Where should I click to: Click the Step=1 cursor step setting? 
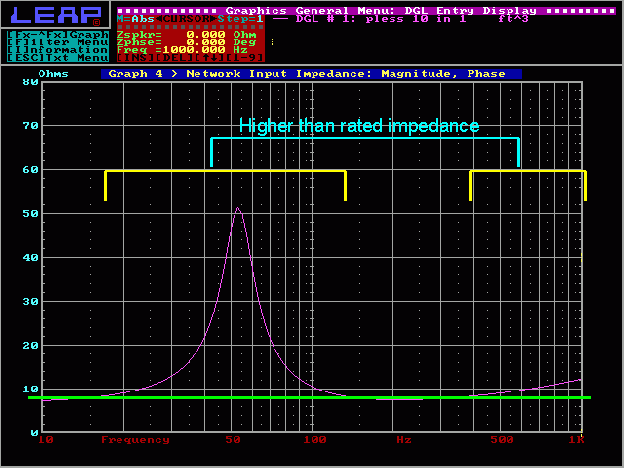[241, 19]
